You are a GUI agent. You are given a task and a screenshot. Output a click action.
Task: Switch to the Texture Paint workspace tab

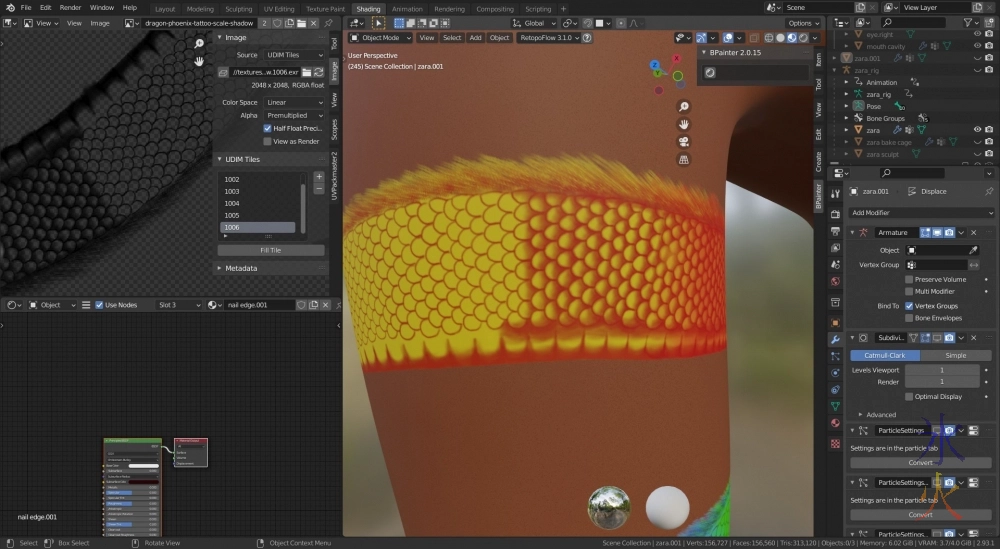(325, 8)
